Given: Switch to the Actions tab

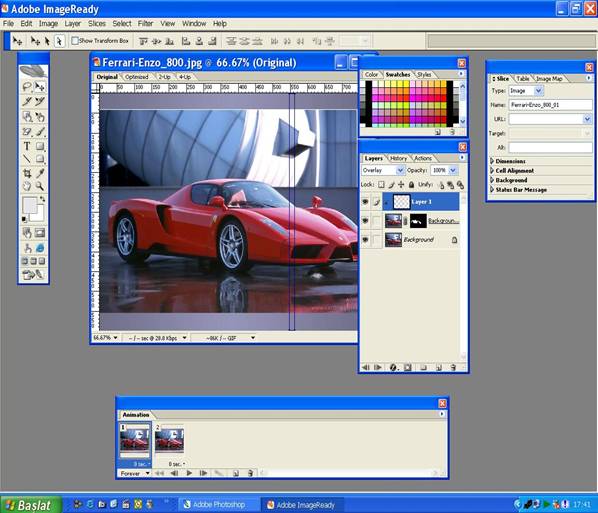Looking at the screenshot, I should (x=423, y=158).
